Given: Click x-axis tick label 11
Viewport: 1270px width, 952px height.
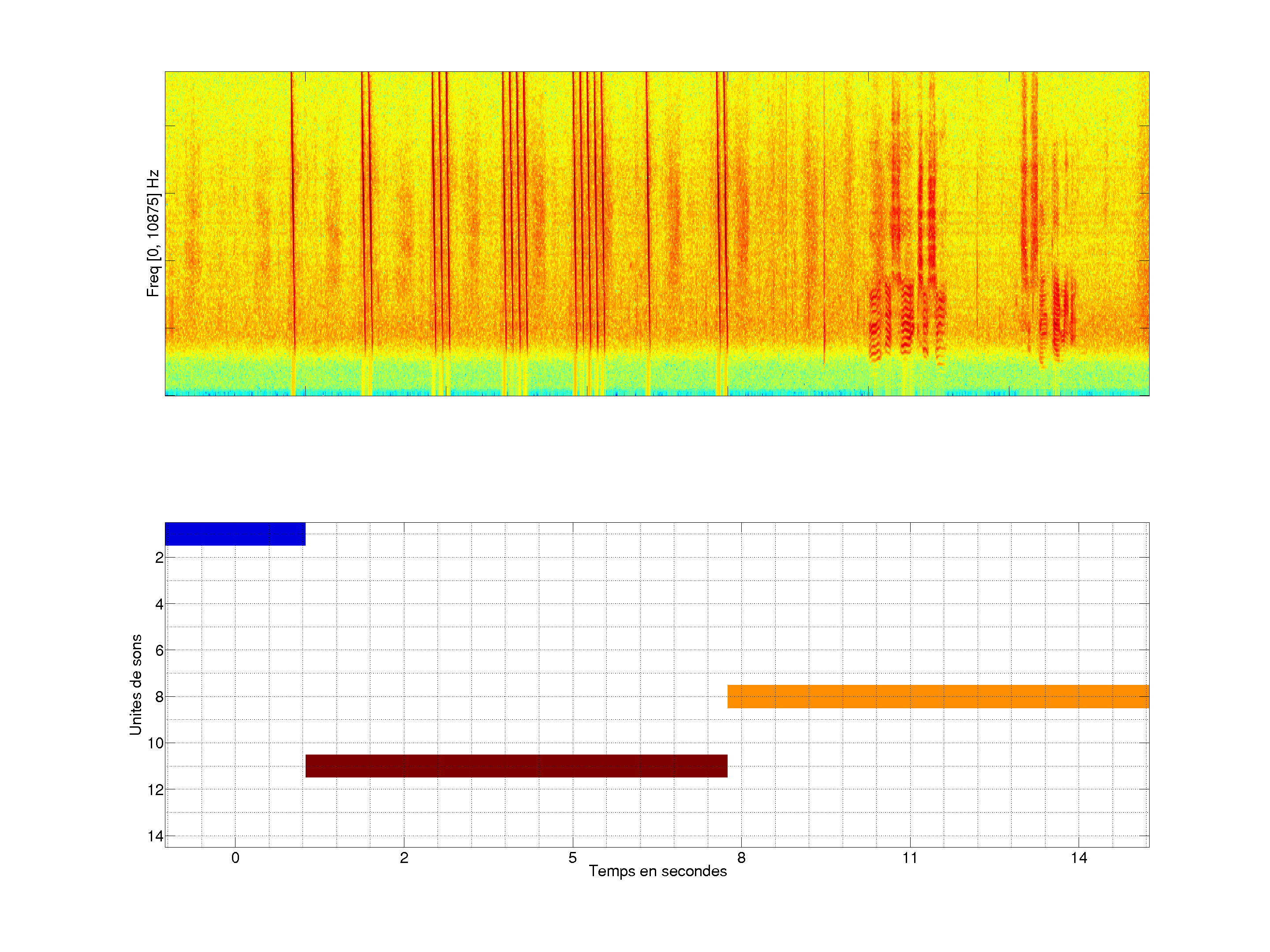Looking at the screenshot, I should tap(910, 858).
